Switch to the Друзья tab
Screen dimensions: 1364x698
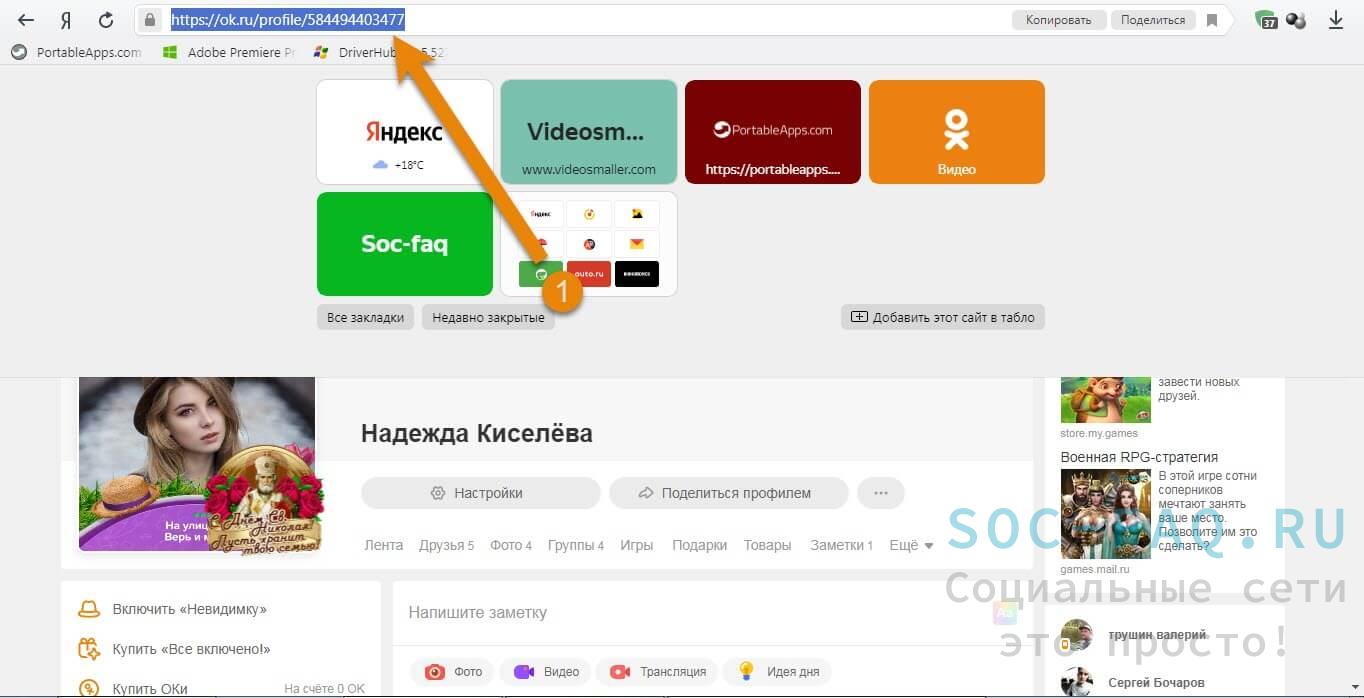447,545
